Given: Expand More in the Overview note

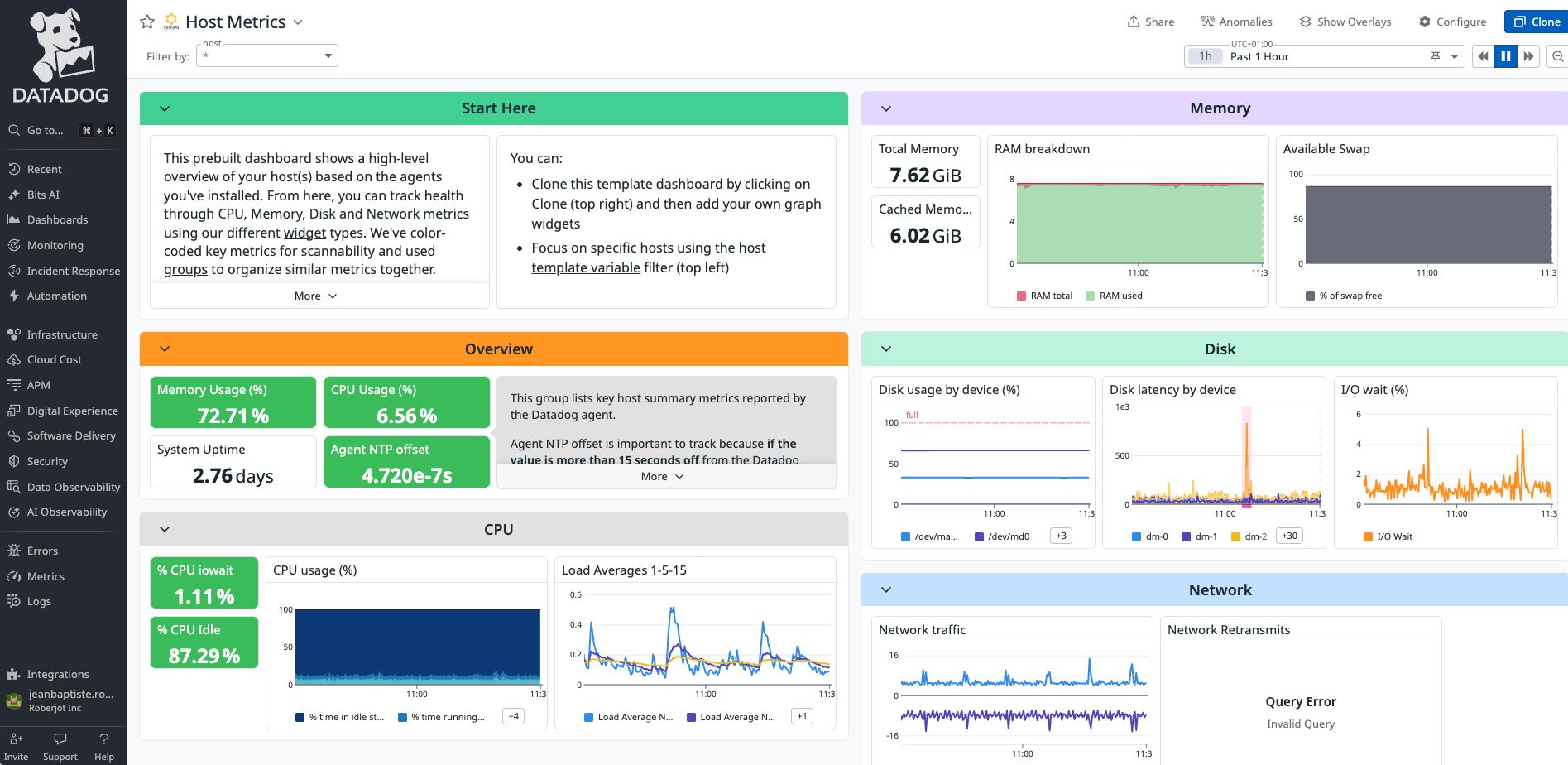Looking at the screenshot, I should tap(663, 476).
